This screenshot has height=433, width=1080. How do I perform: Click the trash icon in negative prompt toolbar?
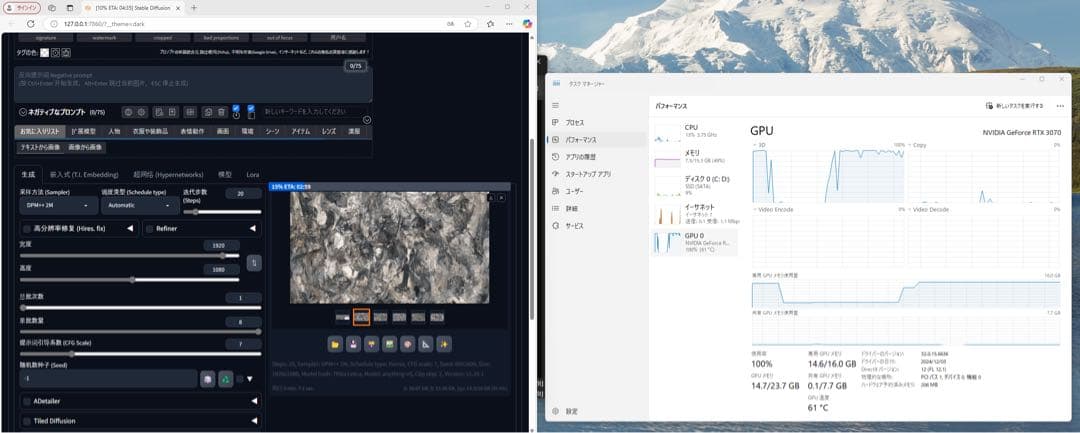coord(208,112)
